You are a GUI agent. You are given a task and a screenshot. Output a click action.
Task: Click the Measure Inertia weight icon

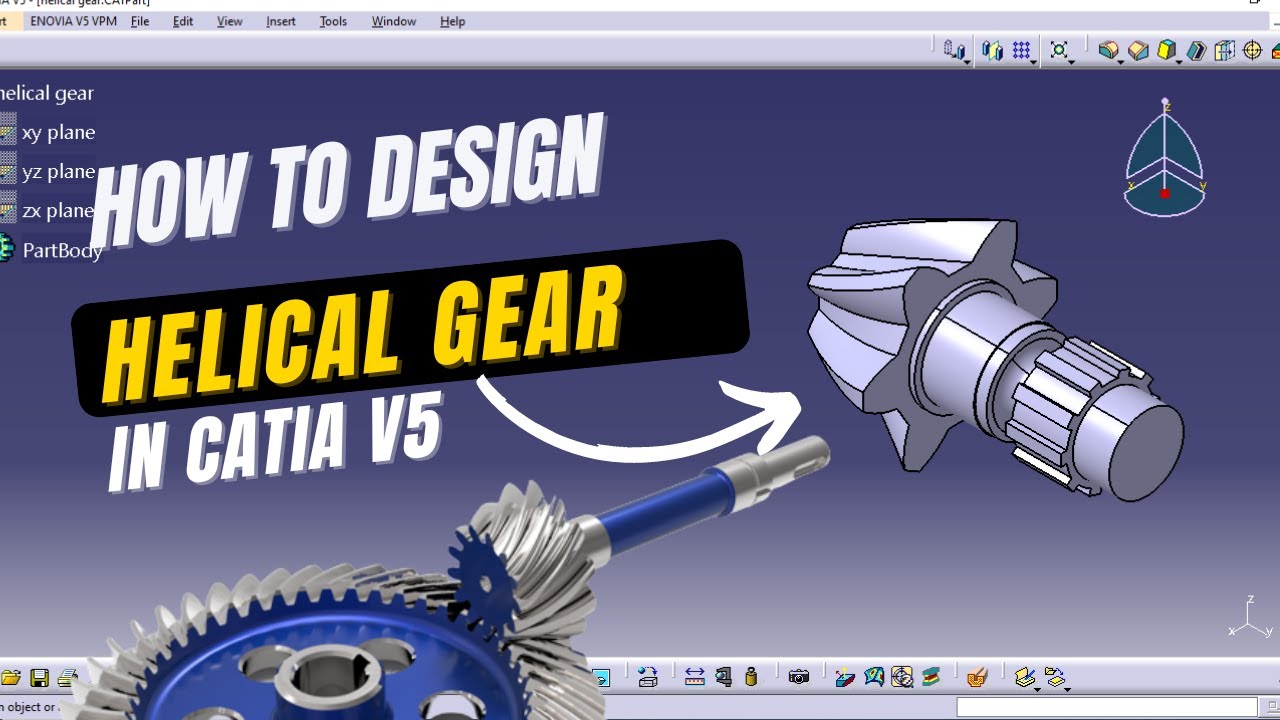point(751,677)
